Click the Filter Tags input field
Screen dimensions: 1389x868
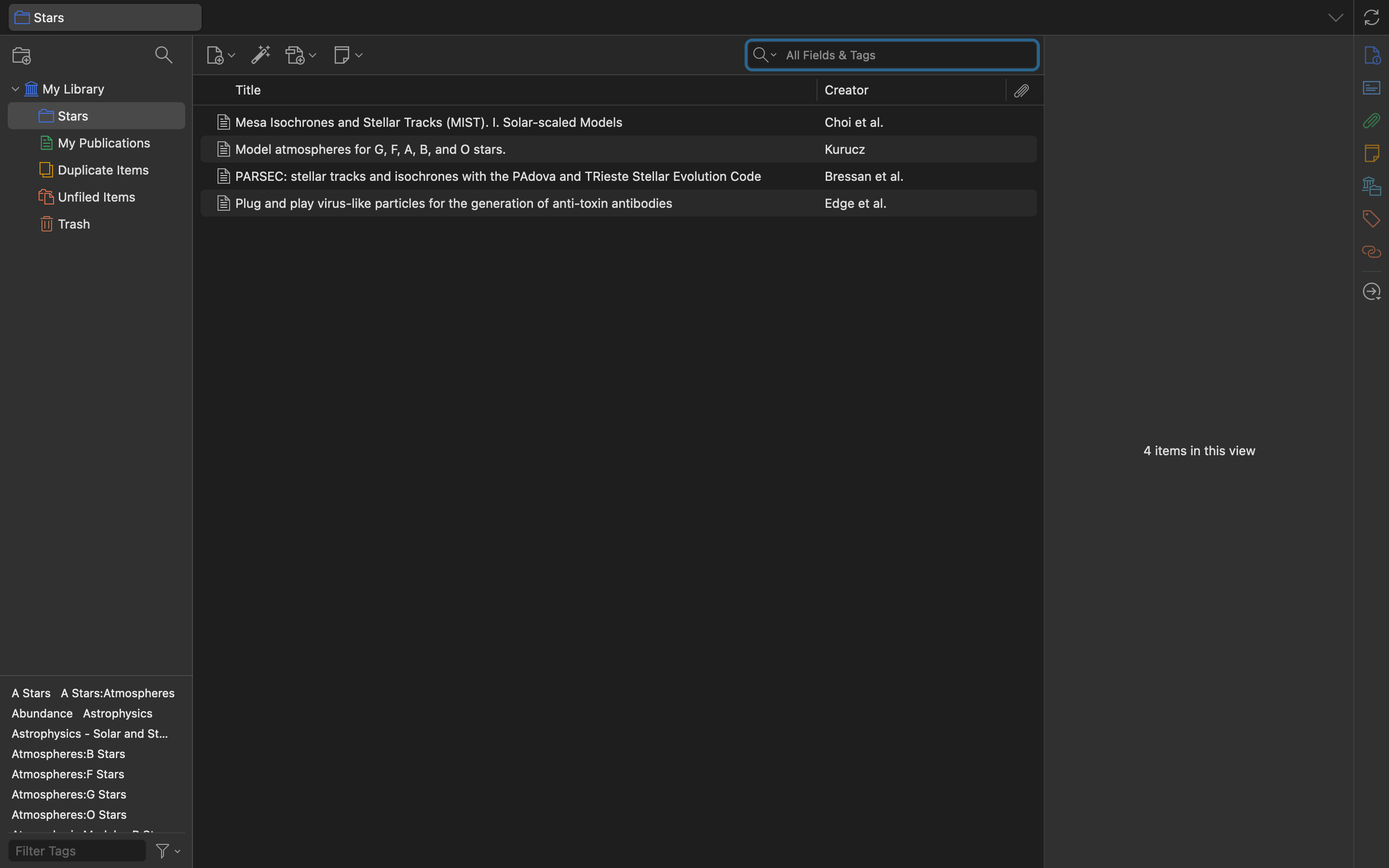pos(77,851)
